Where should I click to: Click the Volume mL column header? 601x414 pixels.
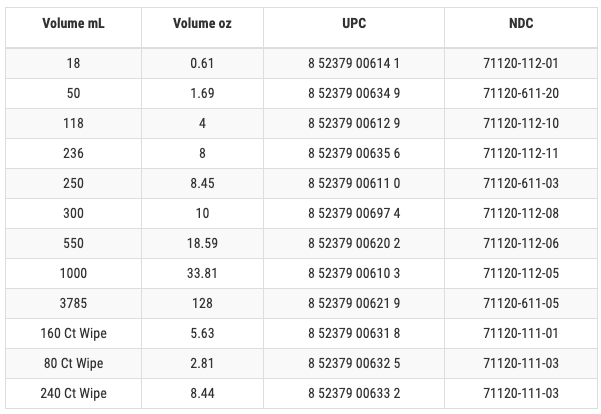click(73, 23)
